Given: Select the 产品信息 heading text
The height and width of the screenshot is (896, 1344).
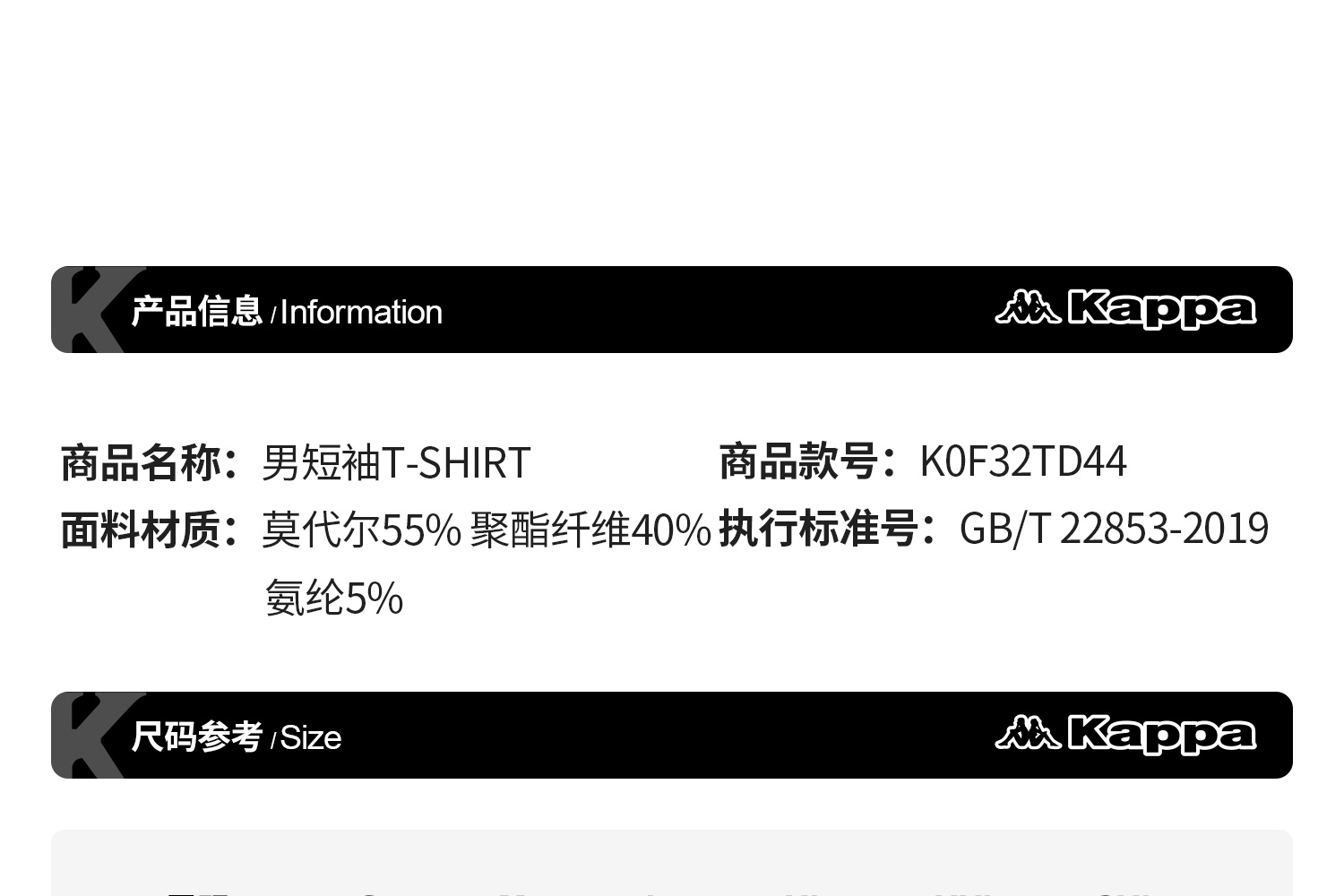Looking at the screenshot, I should point(196,312).
